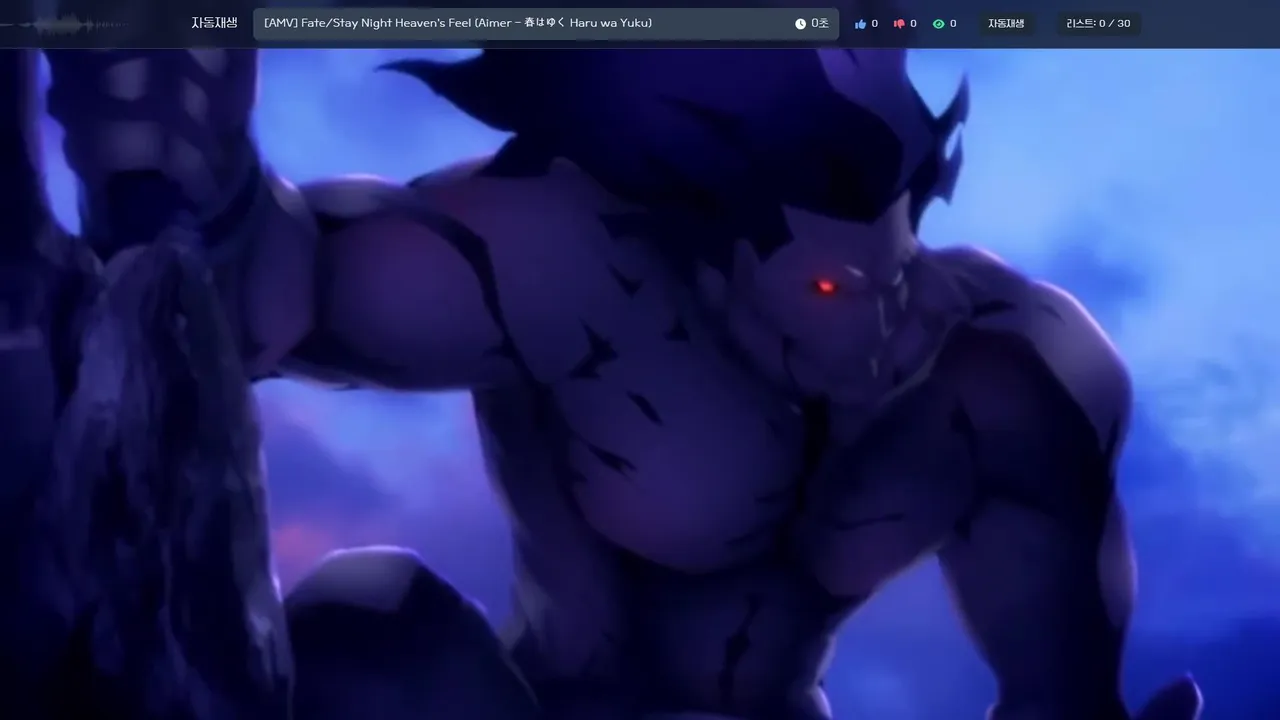Click the red thumbs-down dislike icon
The width and height of the screenshot is (1280, 720).
click(898, 24)
